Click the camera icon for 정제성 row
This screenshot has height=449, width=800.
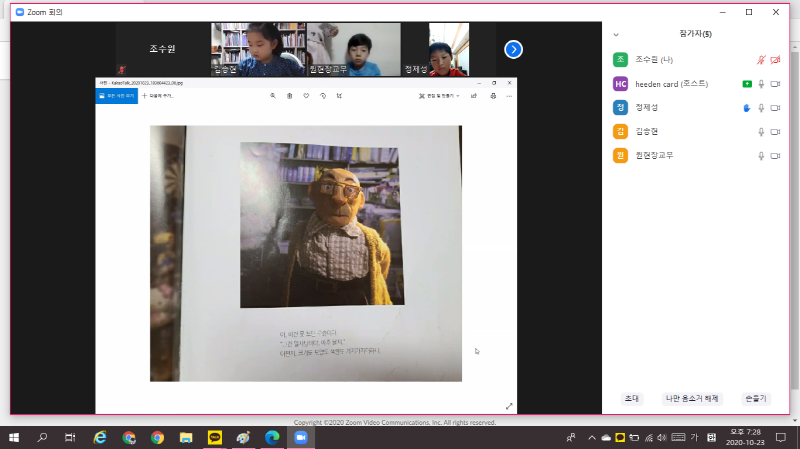[775, 108]
